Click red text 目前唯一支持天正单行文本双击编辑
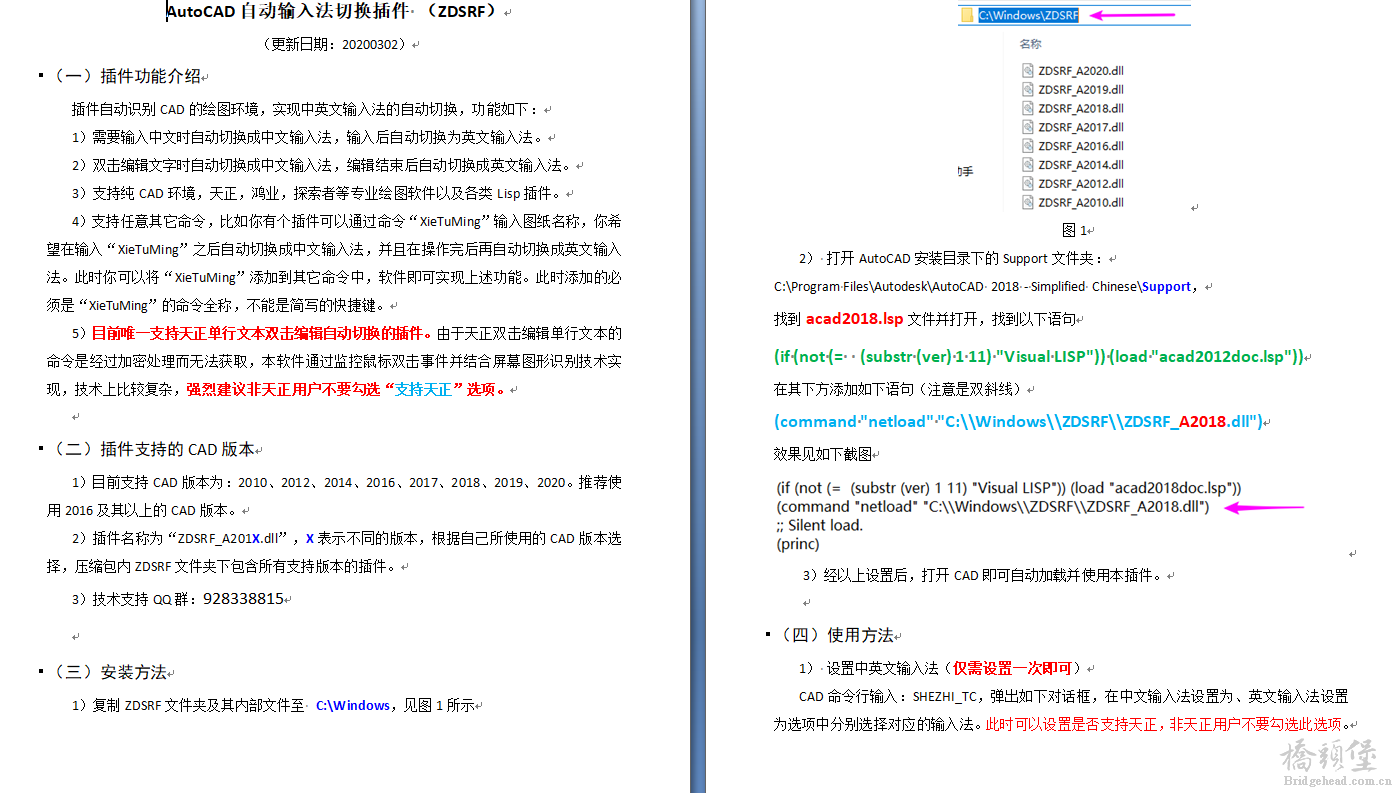The image size is (1399, 793). (x=261, y=333)
